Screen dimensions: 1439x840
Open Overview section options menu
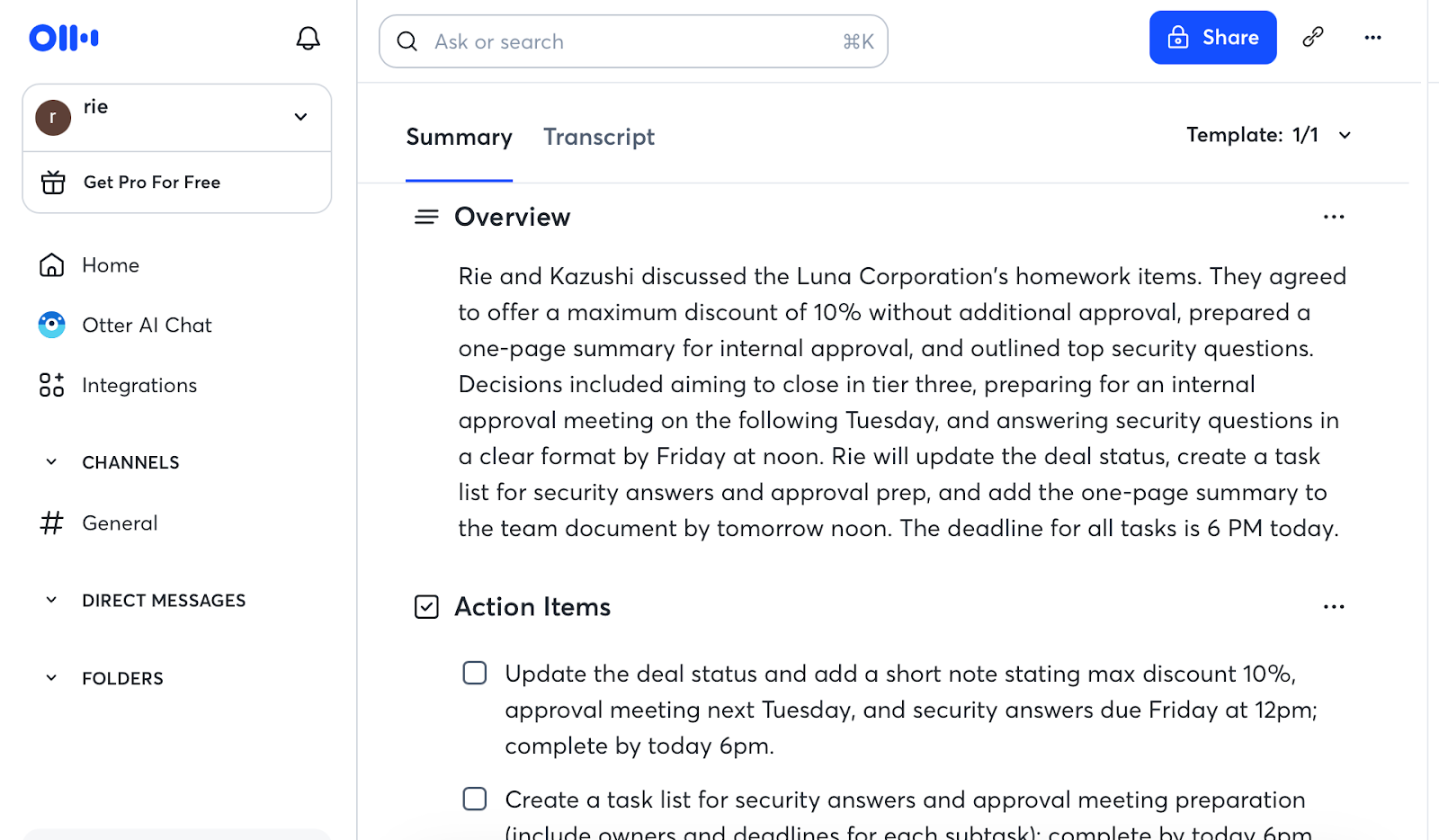(1334, 217)
